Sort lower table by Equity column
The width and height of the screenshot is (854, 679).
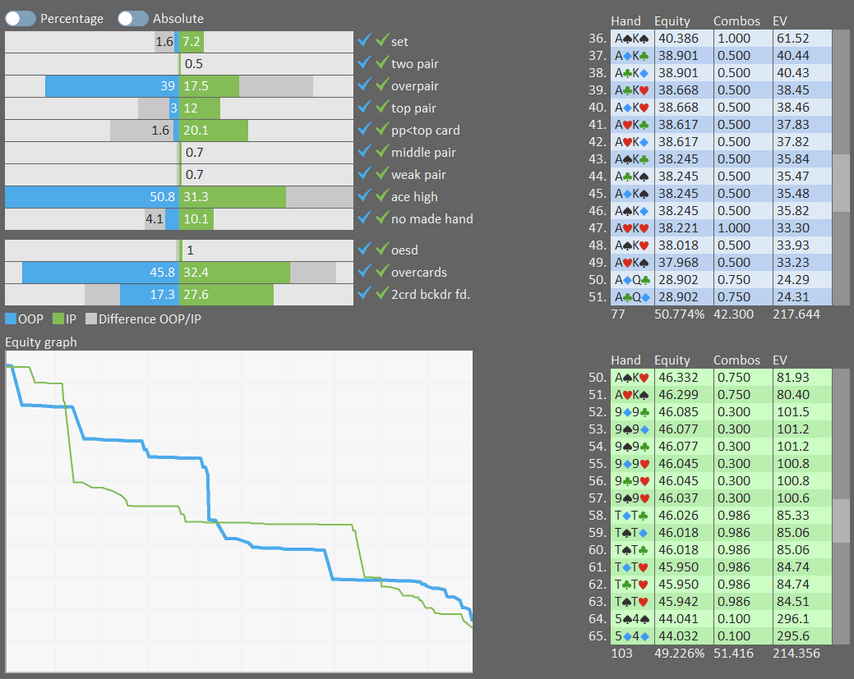tap(672, 360)
